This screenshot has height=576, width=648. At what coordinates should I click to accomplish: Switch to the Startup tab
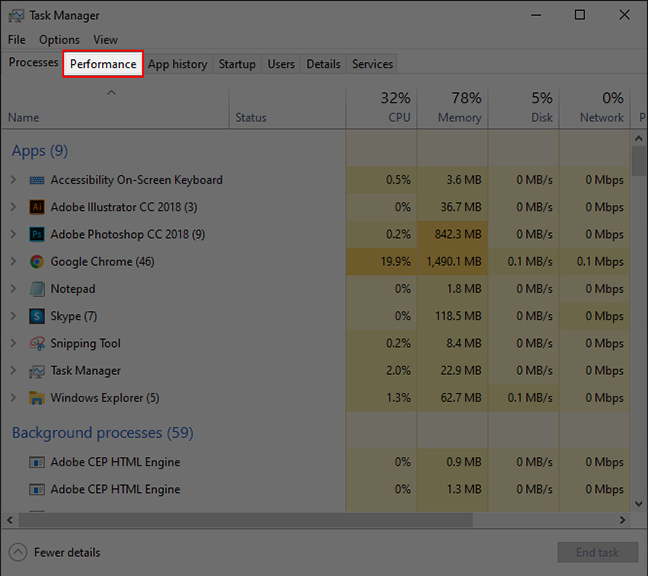(237, 64)
